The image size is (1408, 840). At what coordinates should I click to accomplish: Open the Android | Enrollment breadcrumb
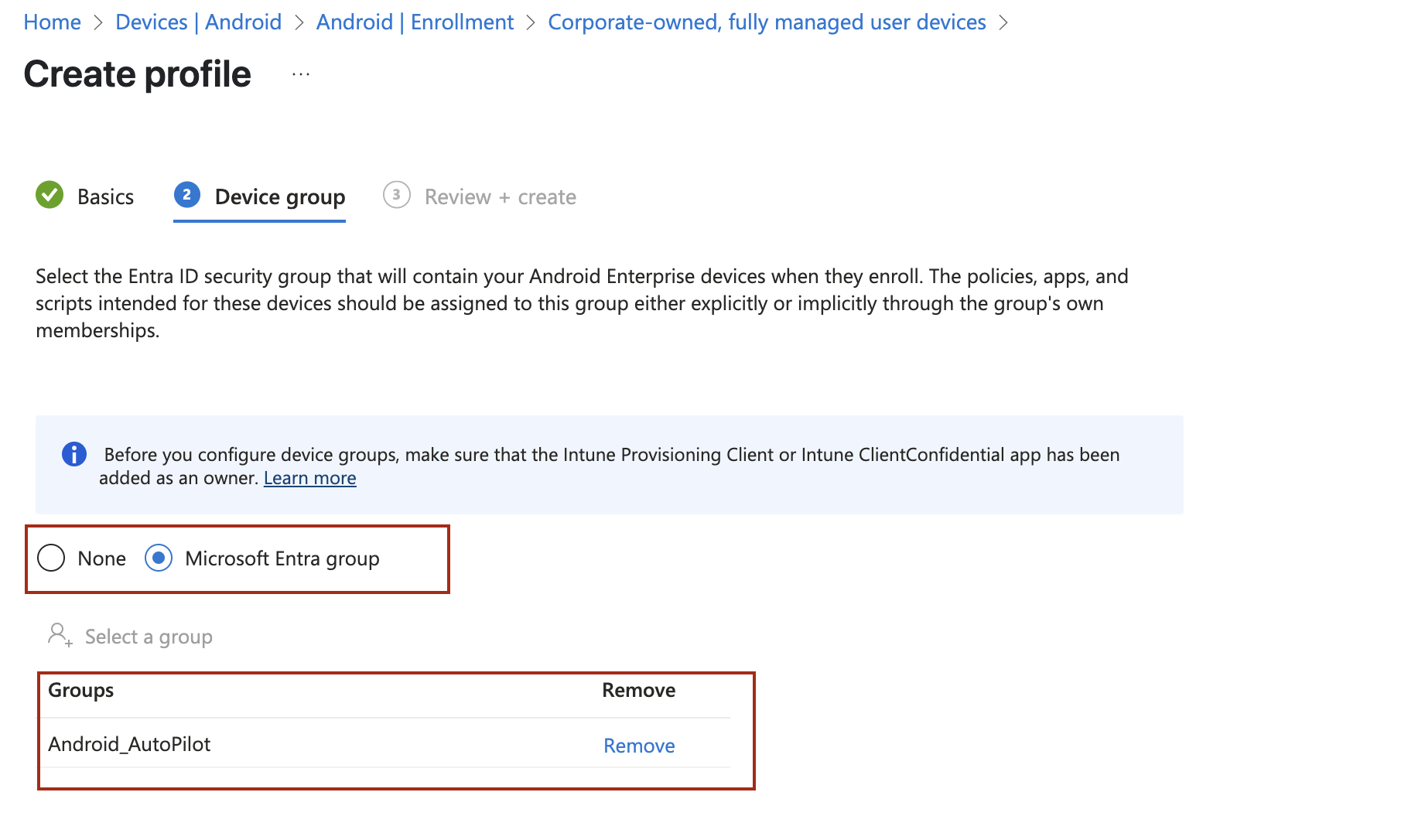[x=415, y=22]
